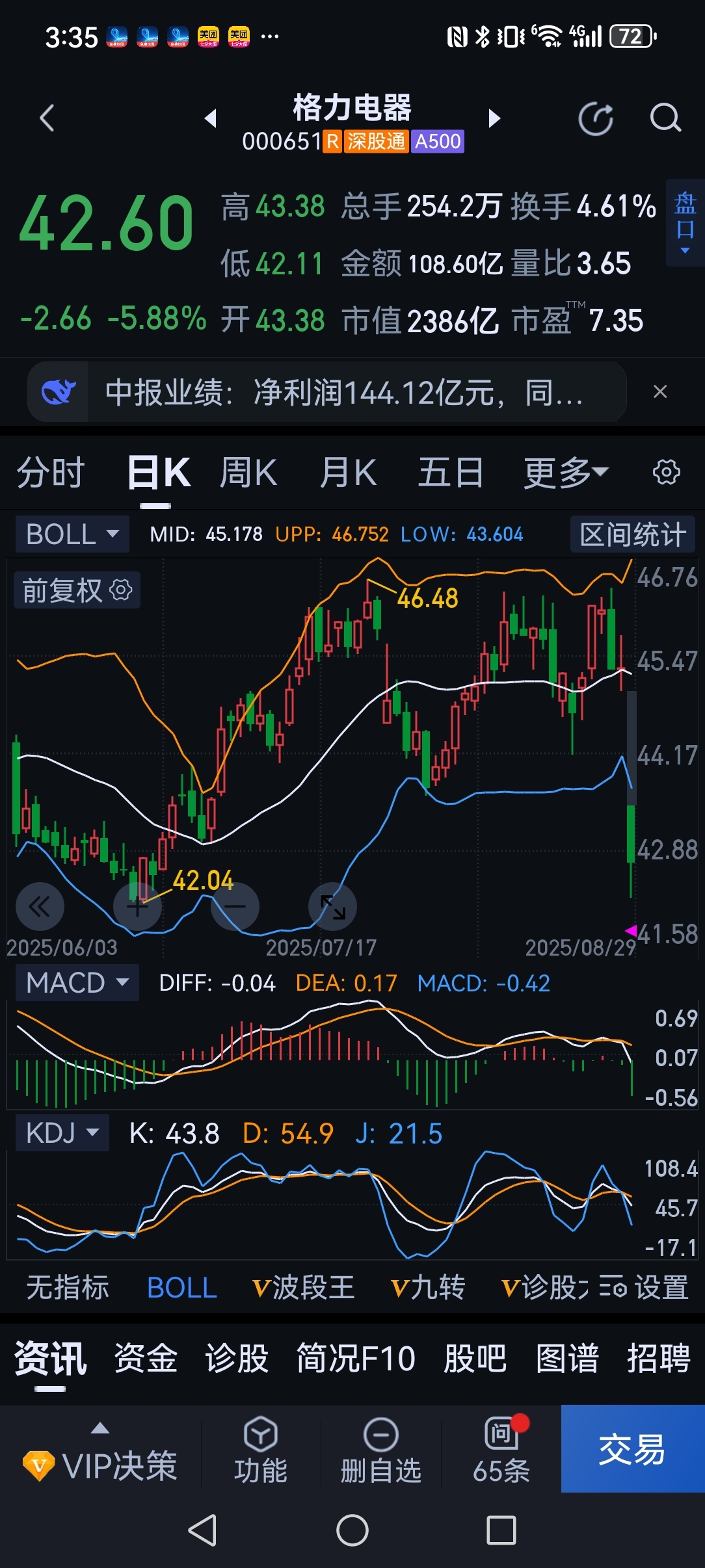Select the BOLL overlay option
This screenshot has height=1568, width=705.
(x=182, y=1287)
